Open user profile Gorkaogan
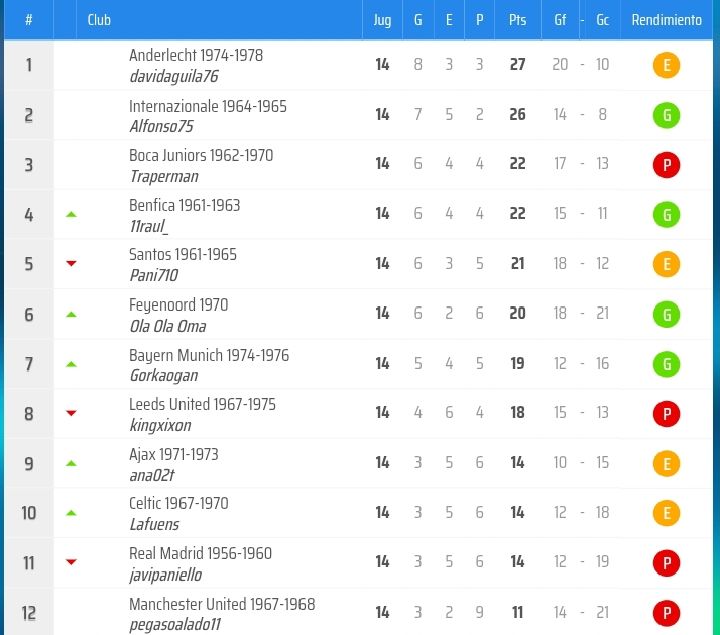Image resolution: width=720 pixels, height=635 pixels. [164, 376]
